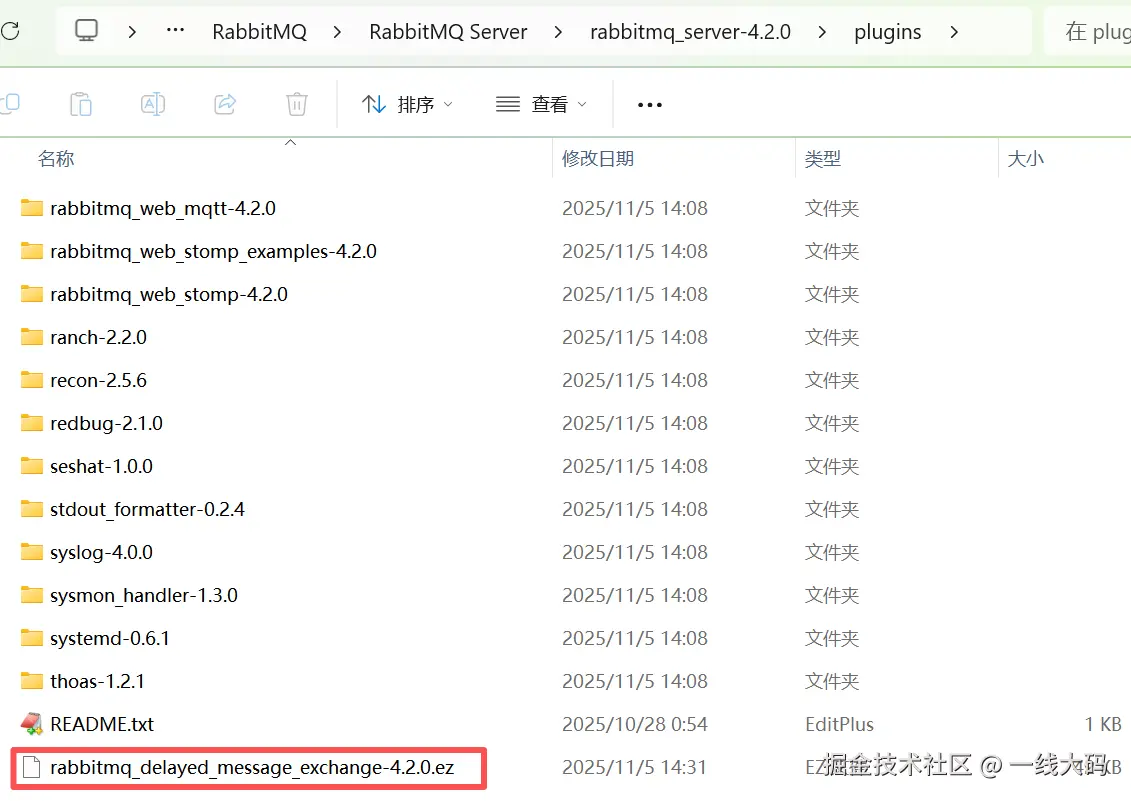Viewport: 1131px width, 801px height.
Task: Click the 1 KB size cell
Action: pos(1103,725)
